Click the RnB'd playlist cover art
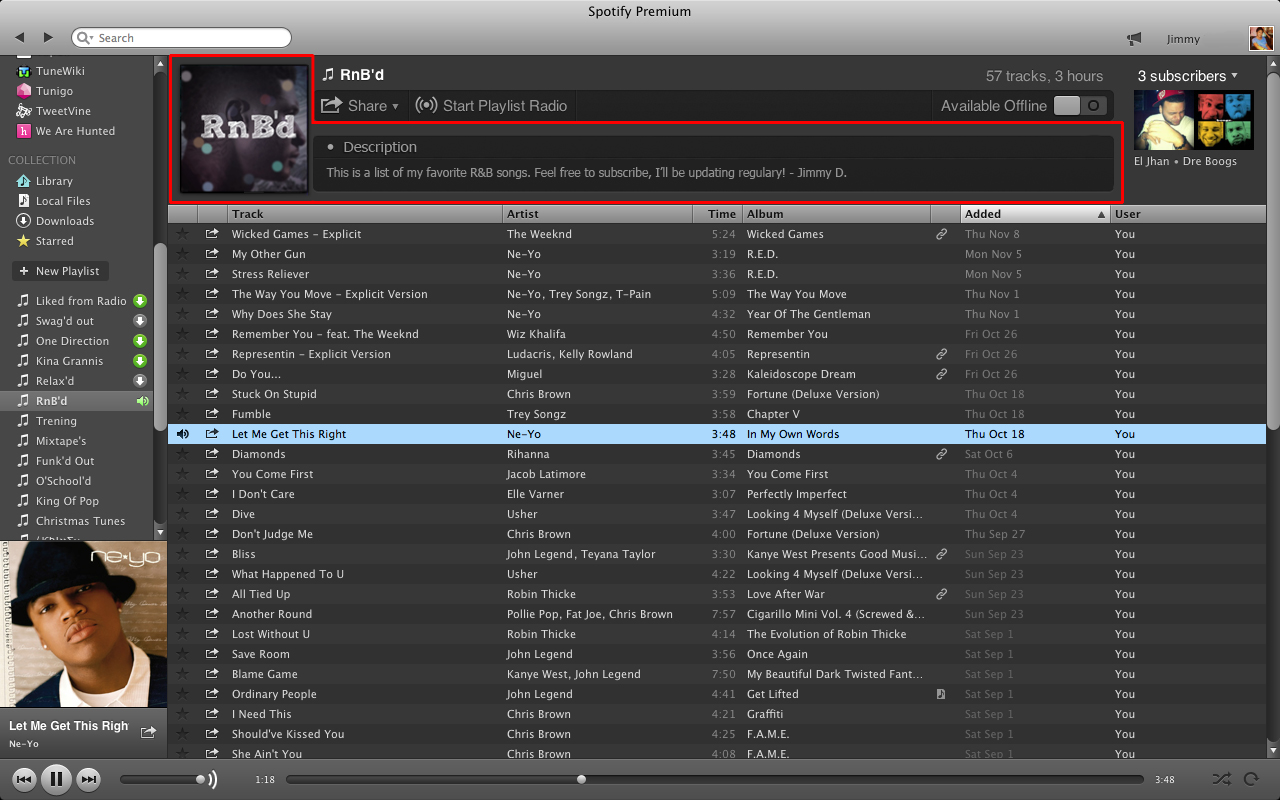 (243, 129)
